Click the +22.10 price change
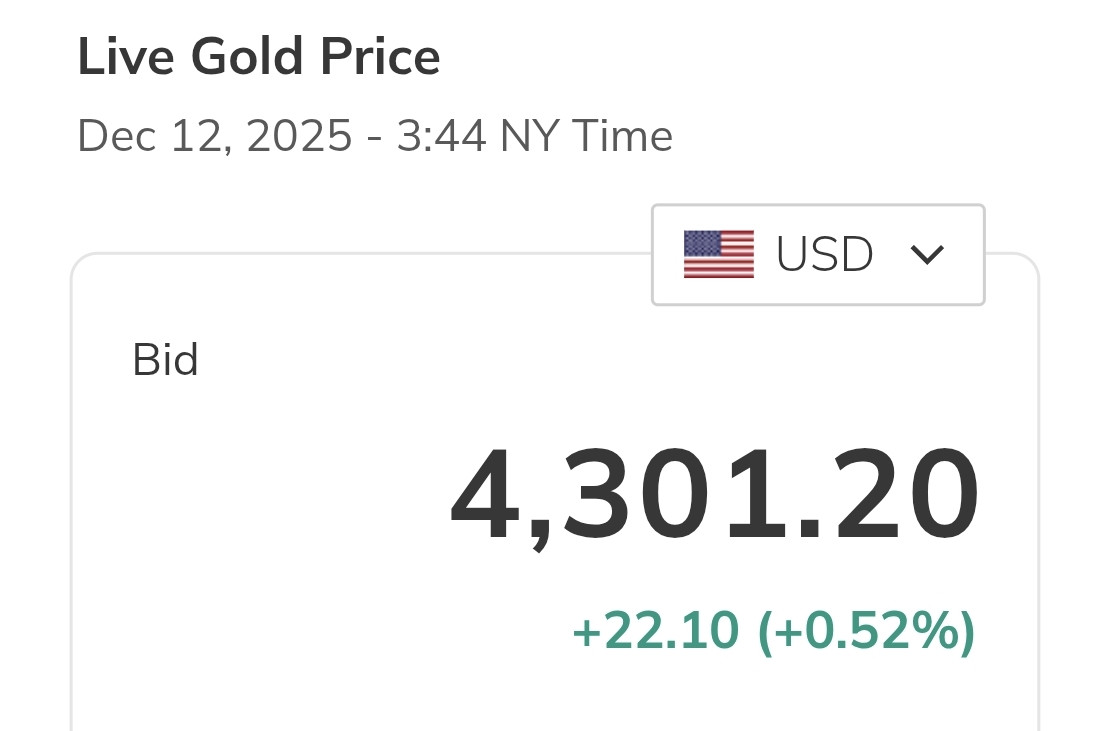The height and width of the screenshot is (731, 1100). [x=656, y=631]
